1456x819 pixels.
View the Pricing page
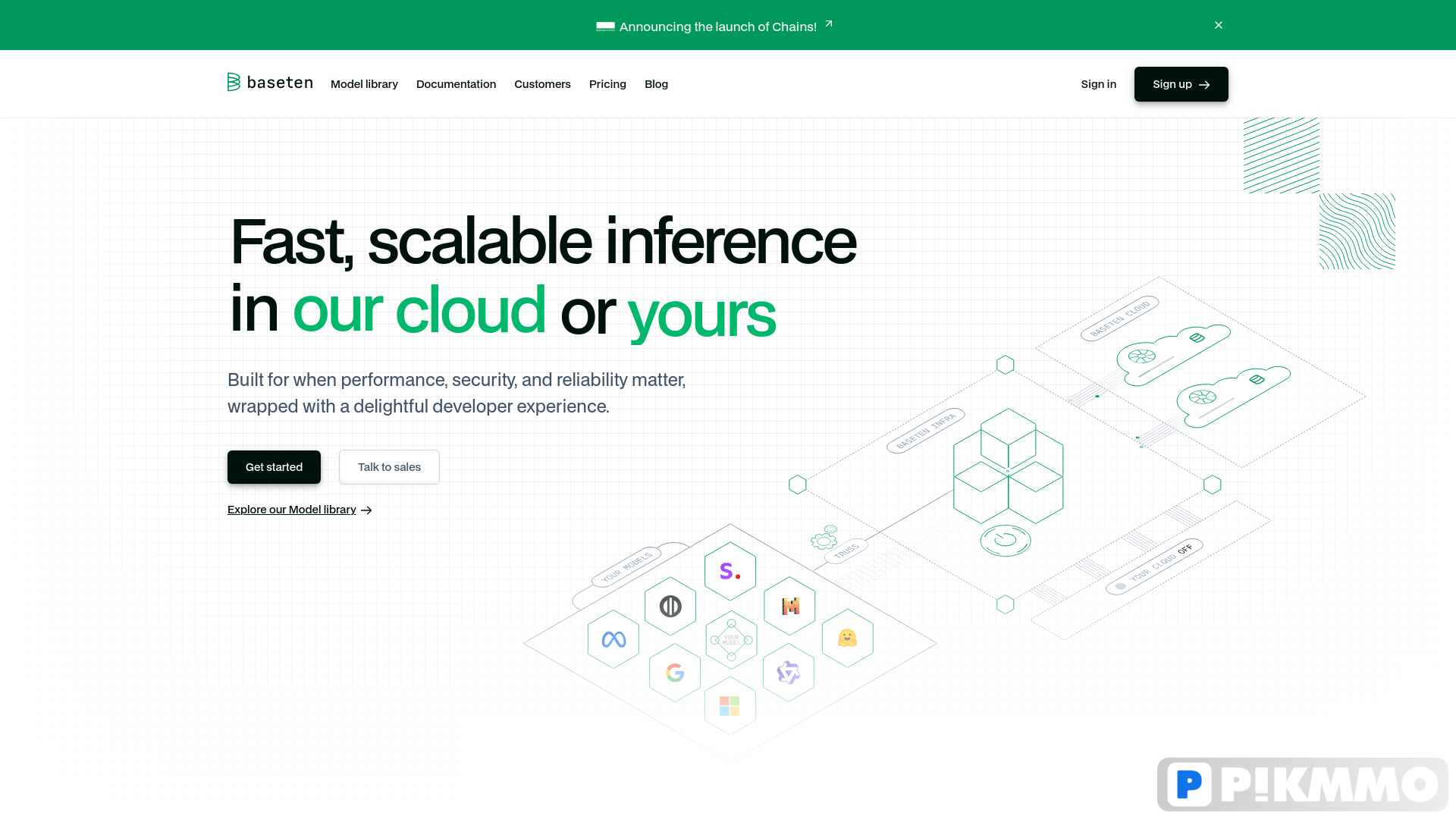tap(607, 84)
